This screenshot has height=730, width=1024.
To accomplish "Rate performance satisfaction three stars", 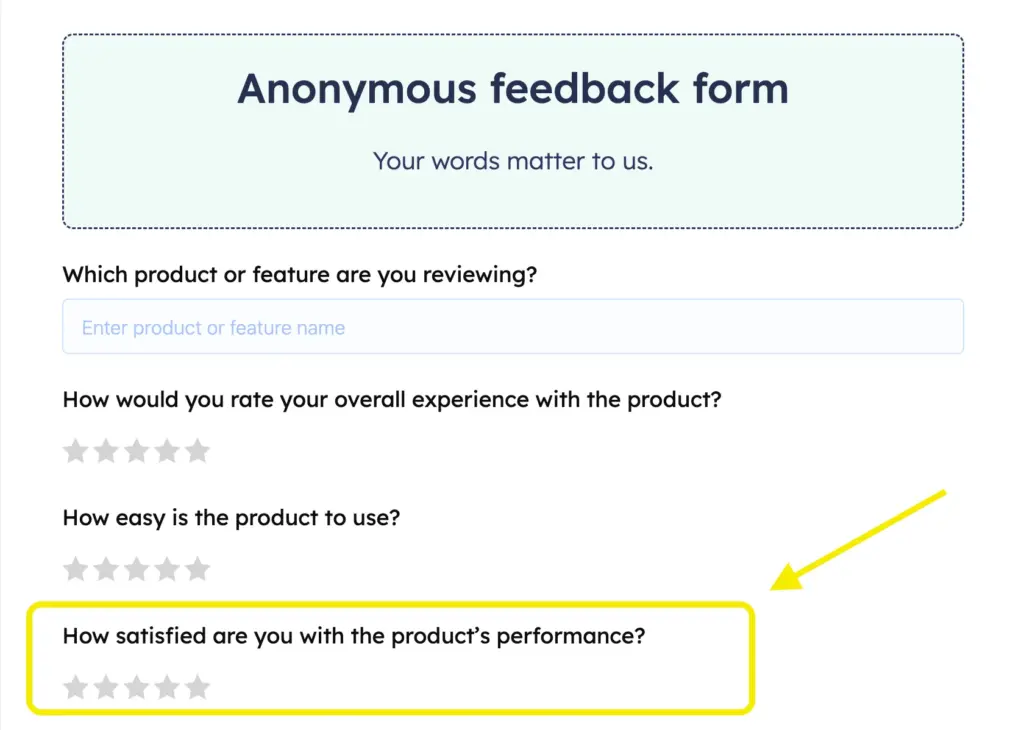I will coord(136,687).
